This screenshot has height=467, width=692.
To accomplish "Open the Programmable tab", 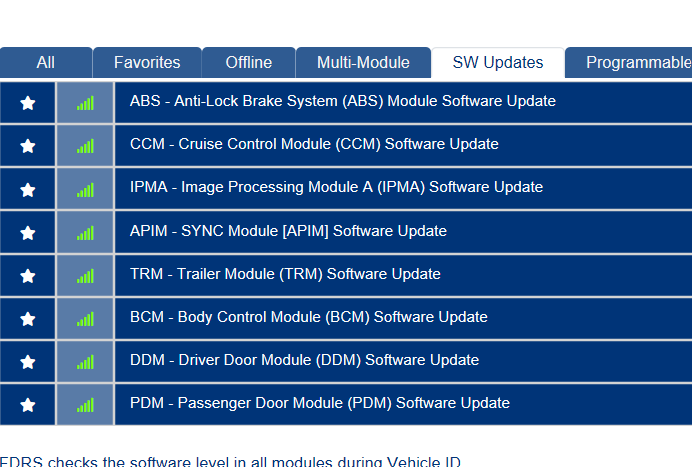I will [x=636, y=62].
